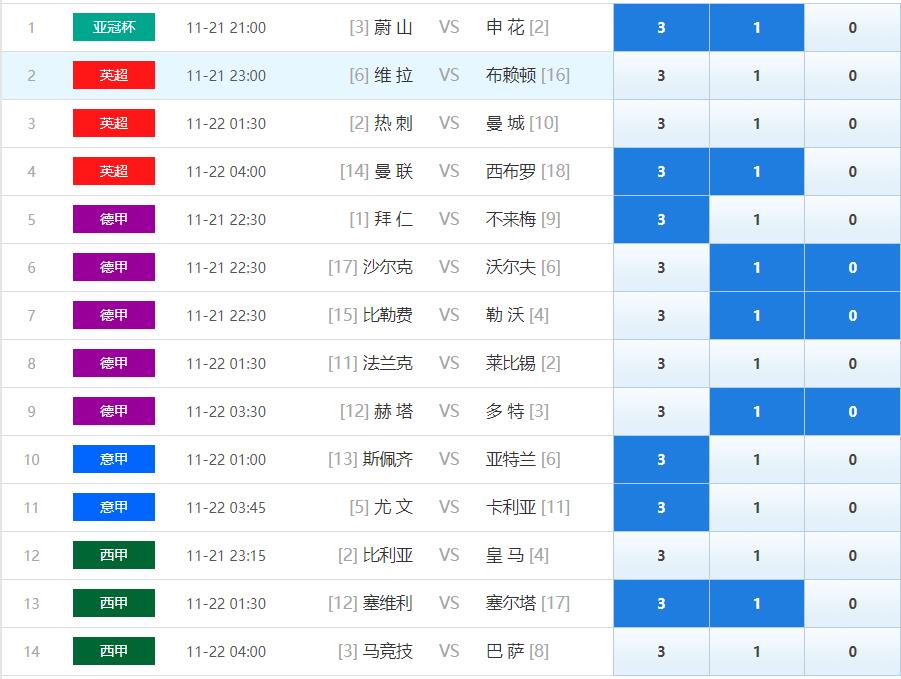Pick result 0 for 斯佩齐 vs 亚特兰
Image resolution: width=901 pixels, height=679 pixels.
pyautogui.click(x=852, y=460)
